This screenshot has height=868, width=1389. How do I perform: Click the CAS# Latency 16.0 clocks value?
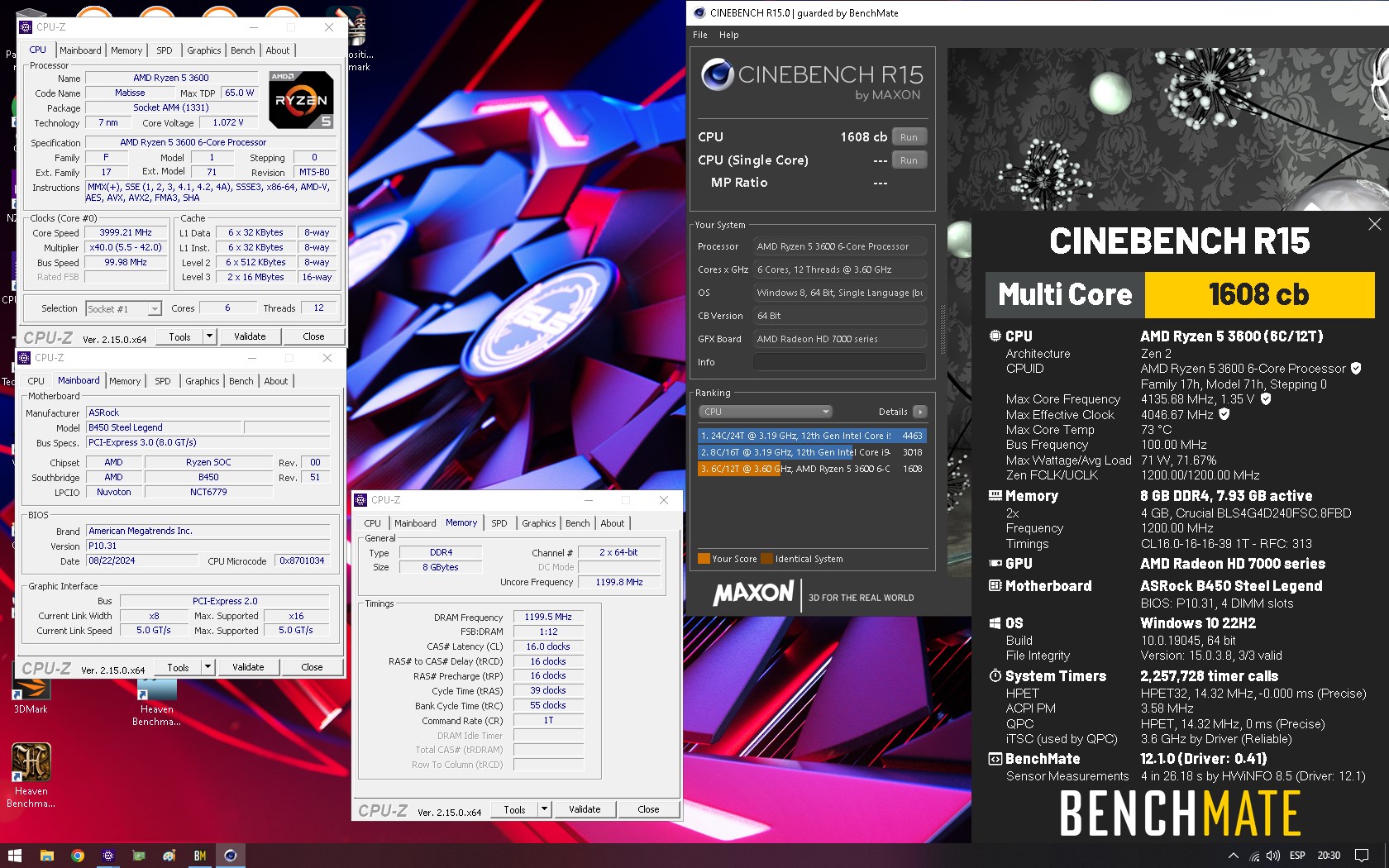coord(548,646)
